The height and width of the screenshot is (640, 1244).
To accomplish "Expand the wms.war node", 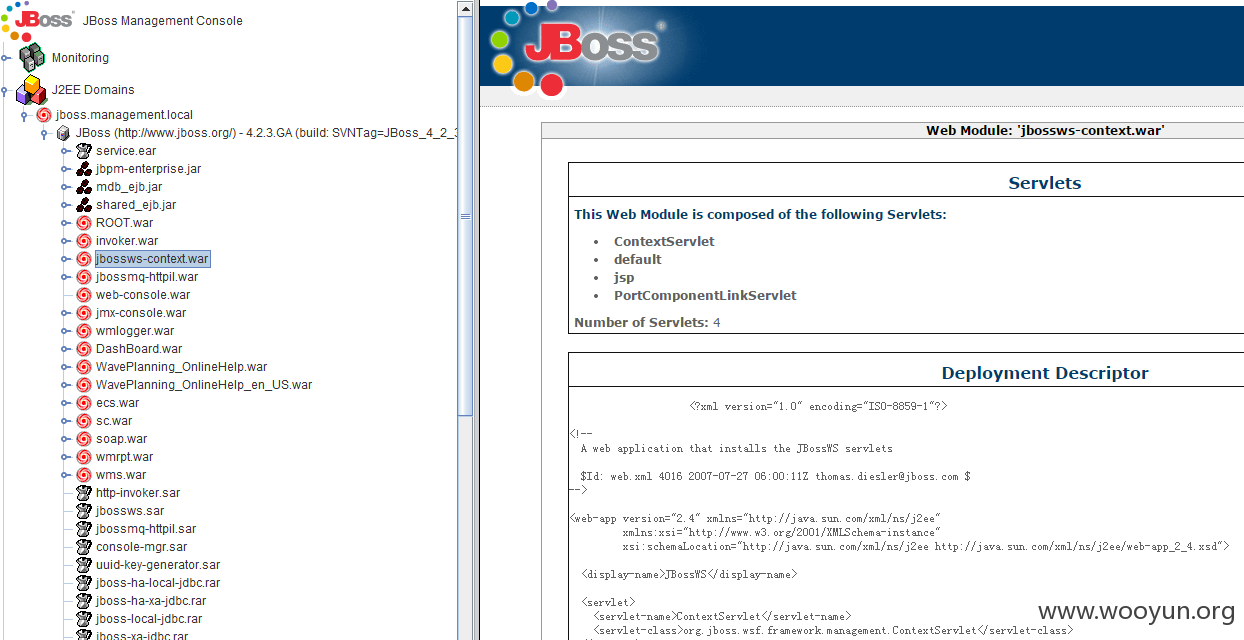I will coord(65,475).
